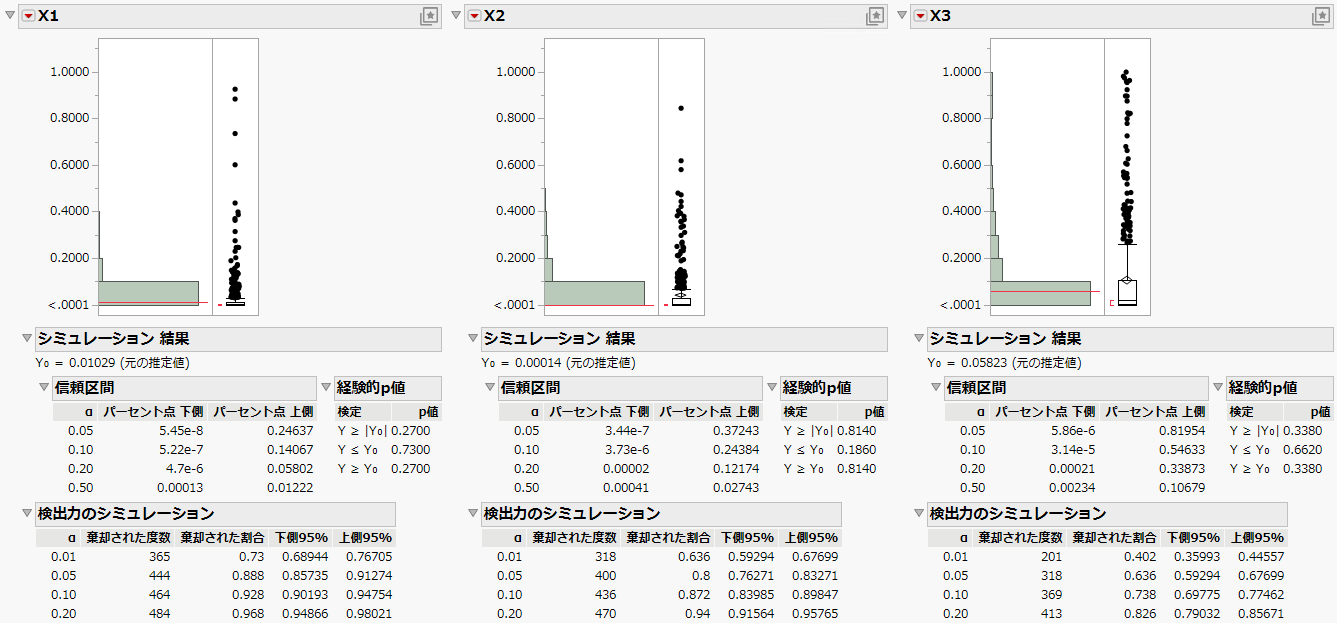Select the value 0.68944 in X1 power table

pyautogui.click(x=303, y=557)
